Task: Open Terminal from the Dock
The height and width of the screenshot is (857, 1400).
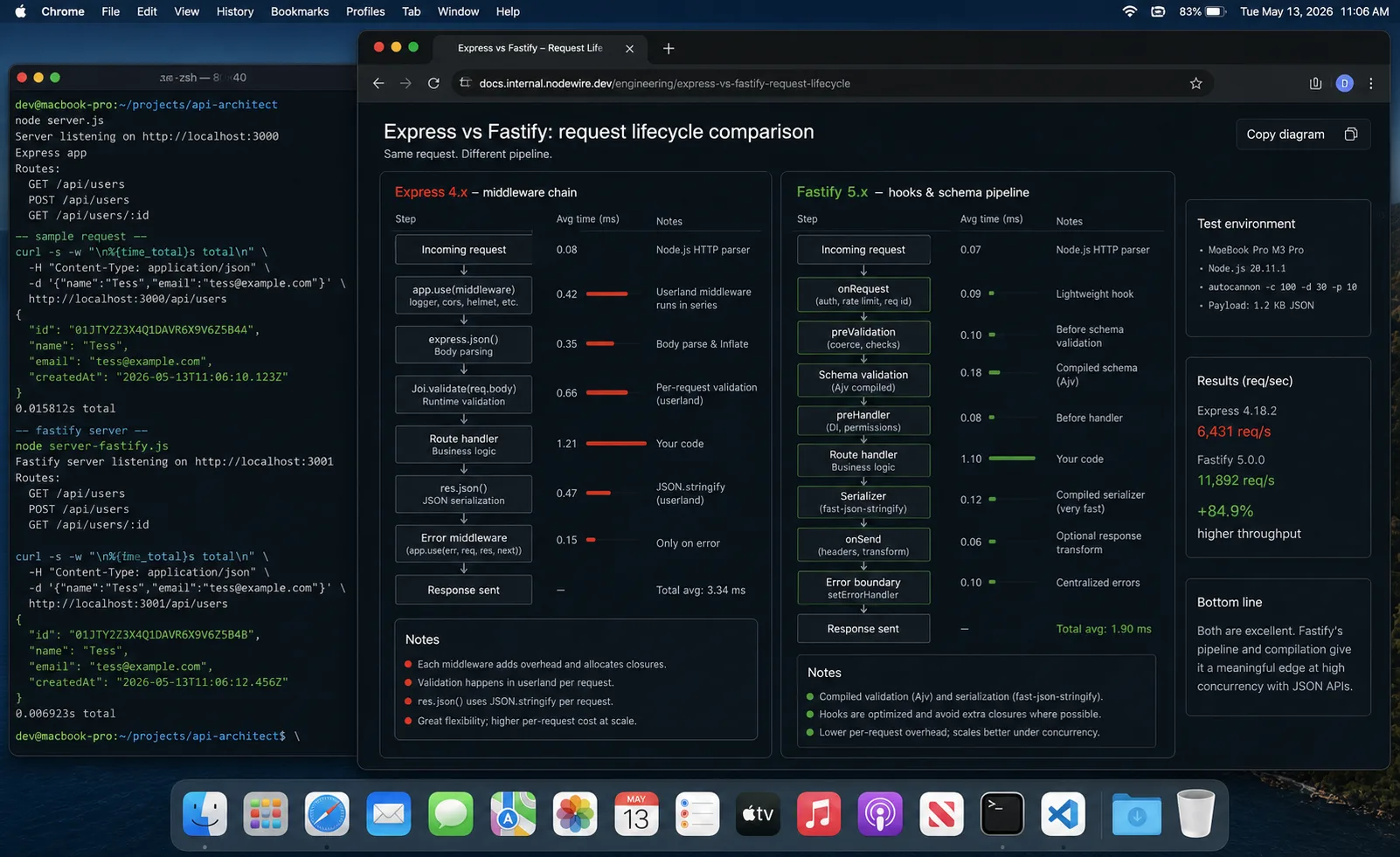Action: 1002,814
